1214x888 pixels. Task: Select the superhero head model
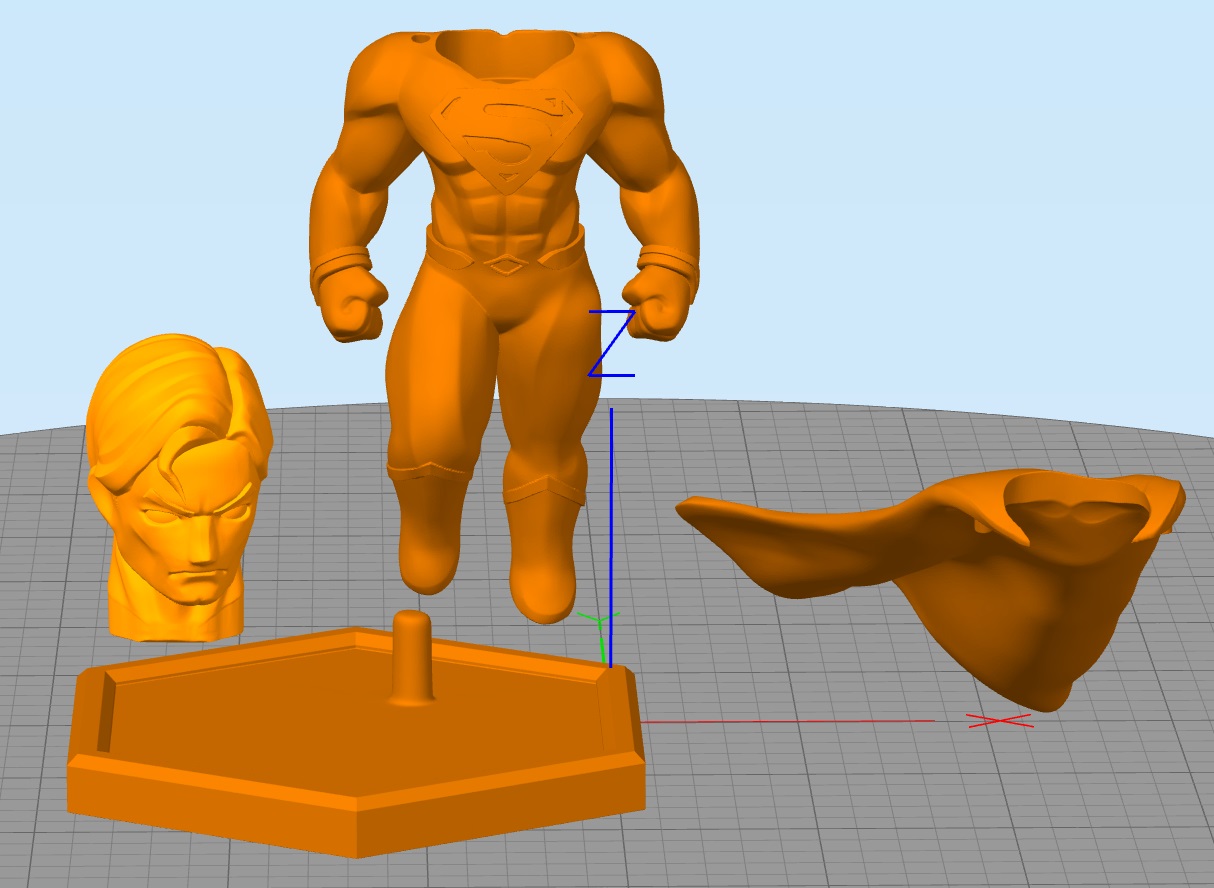[178, 486]
